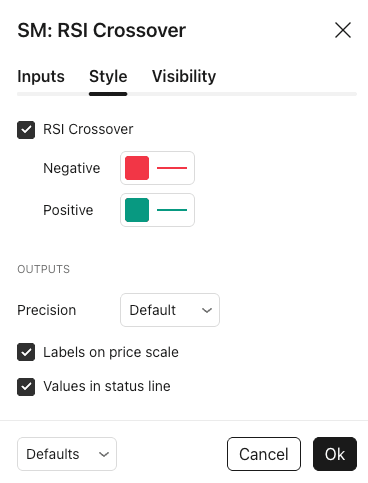Click the Defaults dropdown chevron

click(104, 454)
